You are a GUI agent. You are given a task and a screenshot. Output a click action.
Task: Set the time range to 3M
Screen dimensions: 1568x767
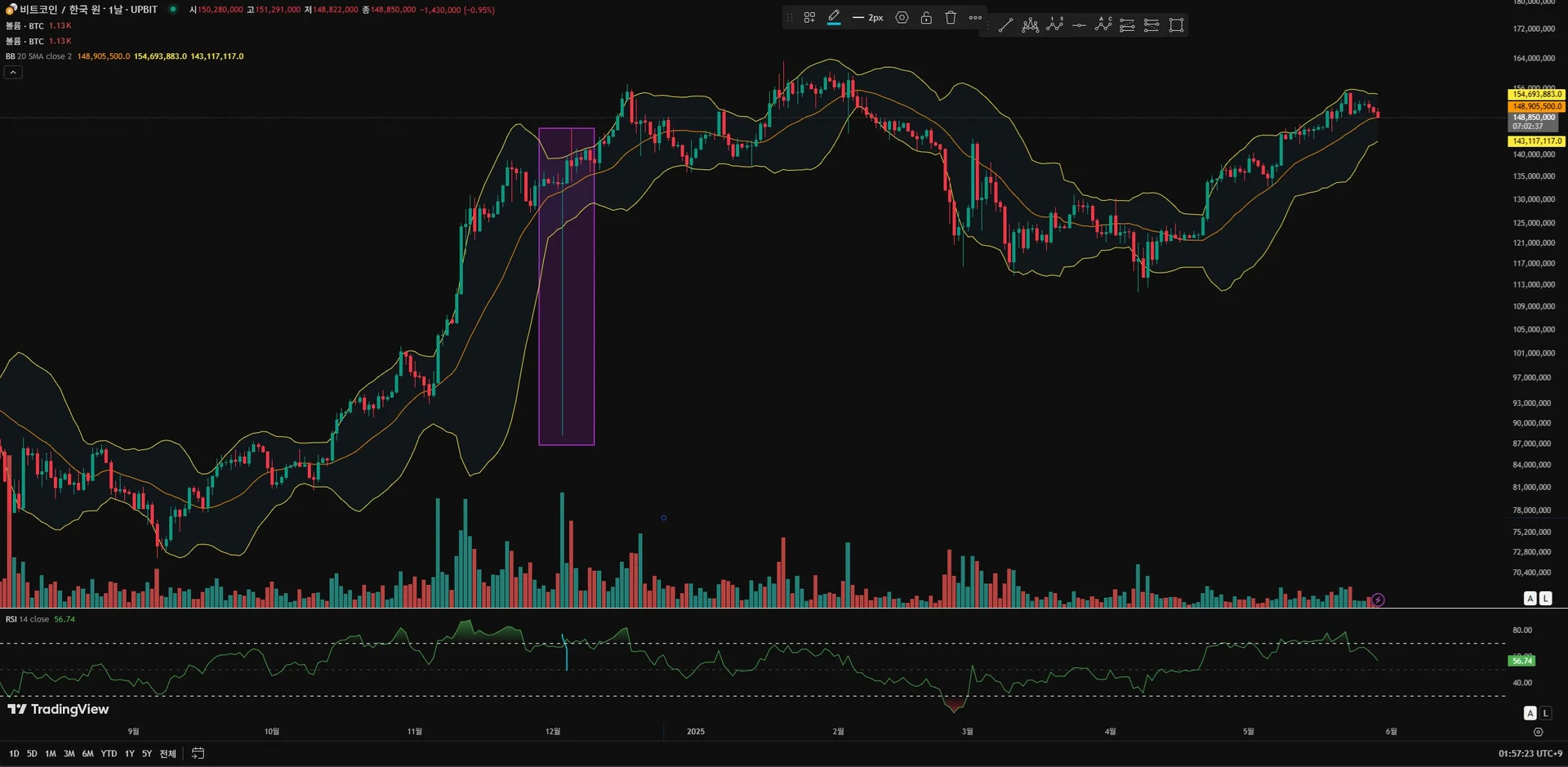click(x=69, y=754)
